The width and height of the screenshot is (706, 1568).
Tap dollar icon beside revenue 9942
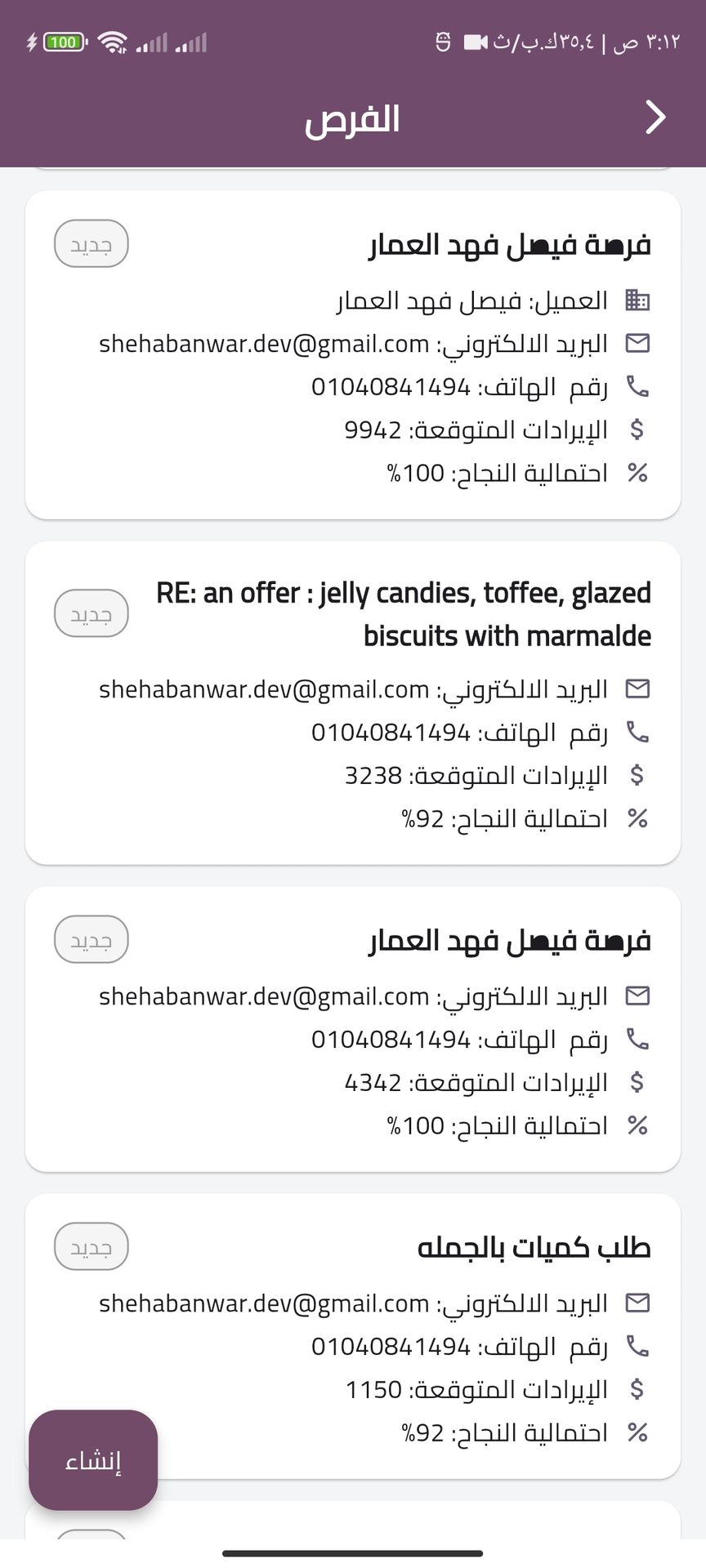coord(637,430)
